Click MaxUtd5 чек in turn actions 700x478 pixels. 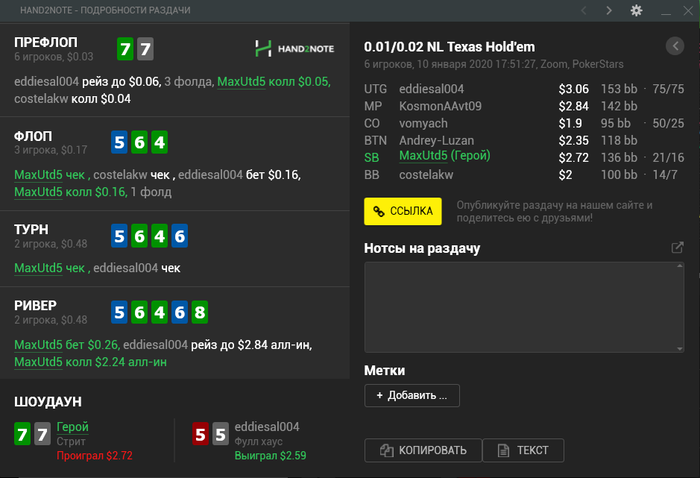pyautogui.click(x=50, y=268)
